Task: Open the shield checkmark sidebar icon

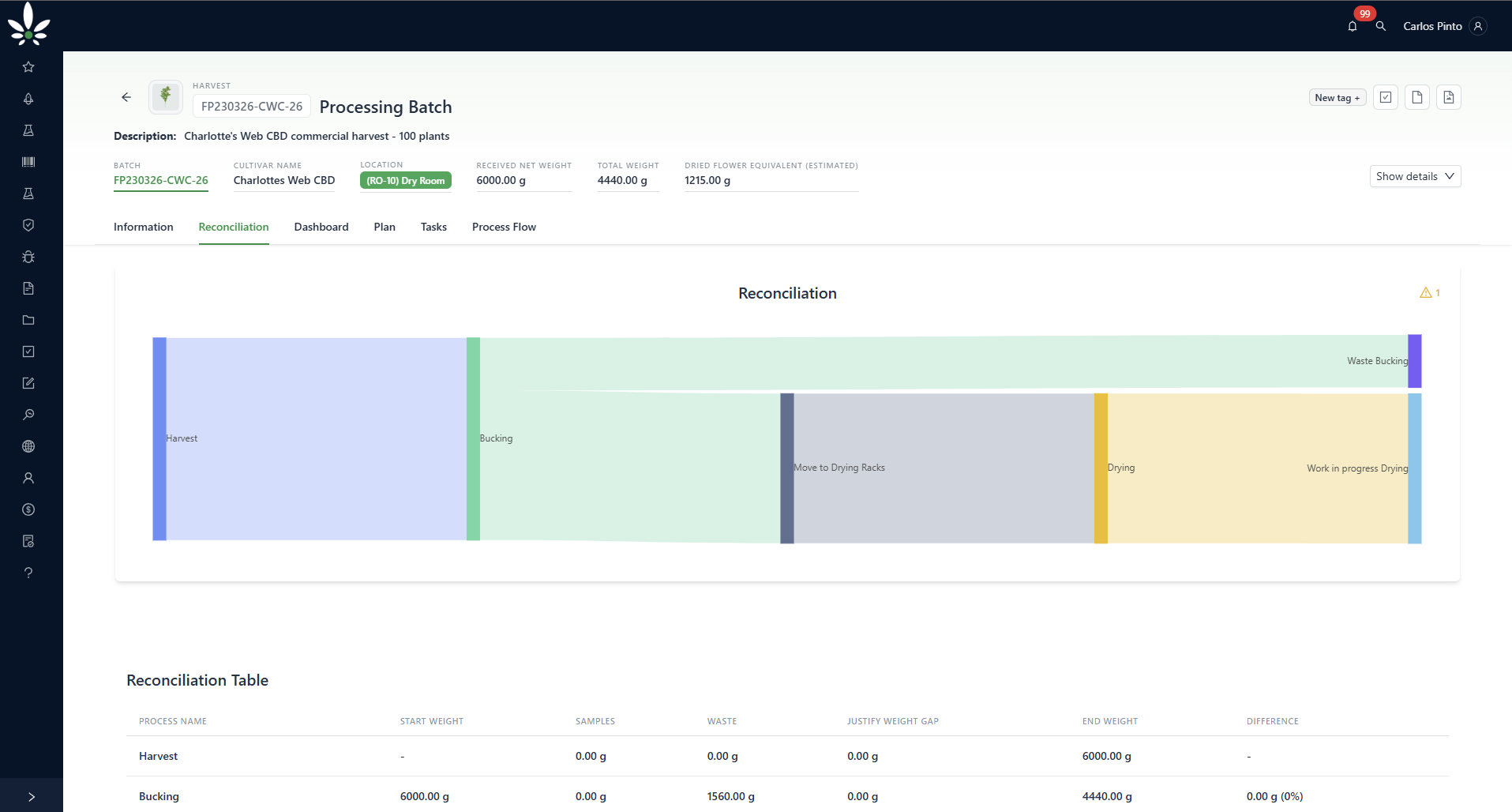Action: (x=28, y=225)
